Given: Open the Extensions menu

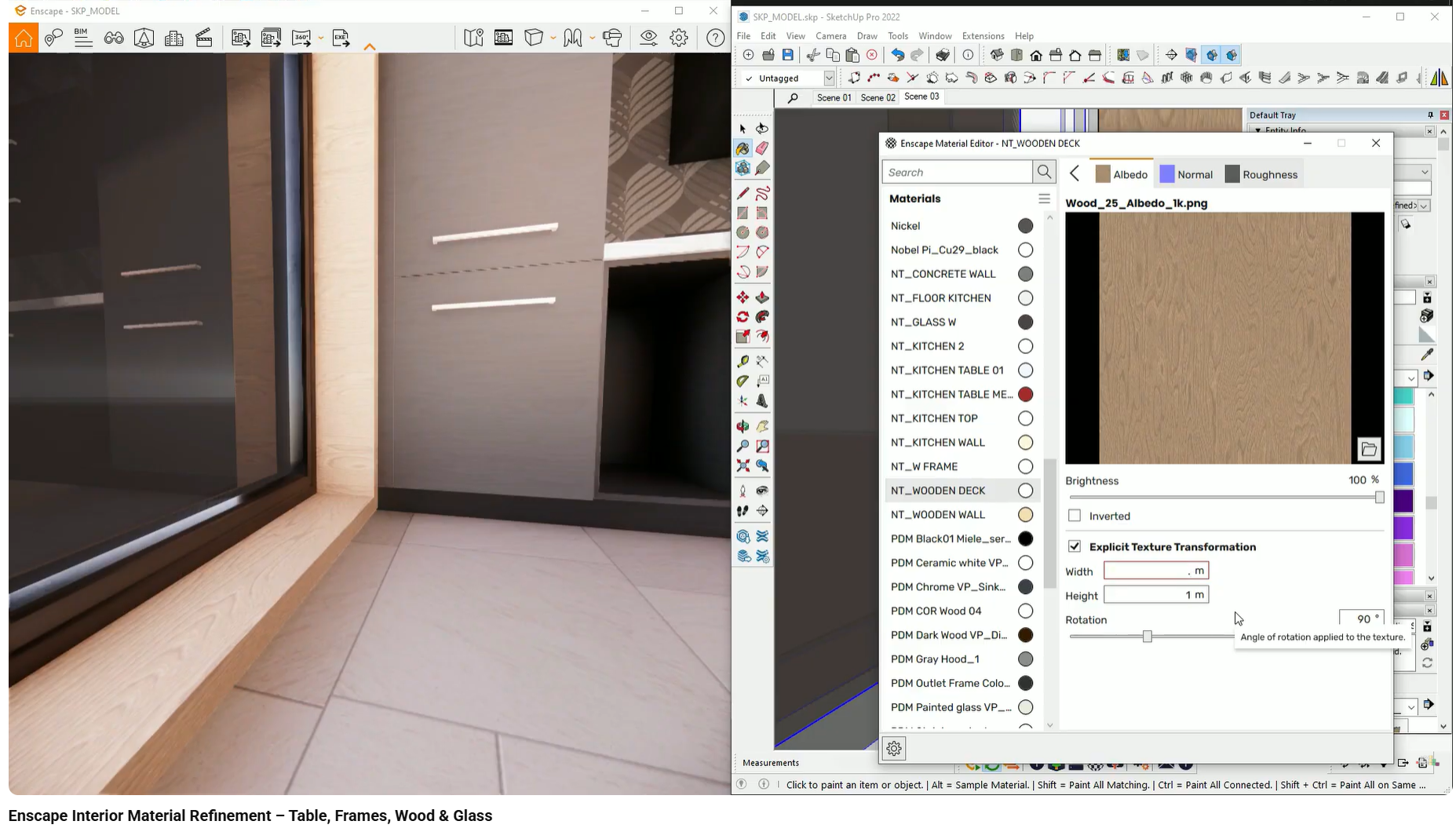Looking at the screenshot, I should [982, 36].
